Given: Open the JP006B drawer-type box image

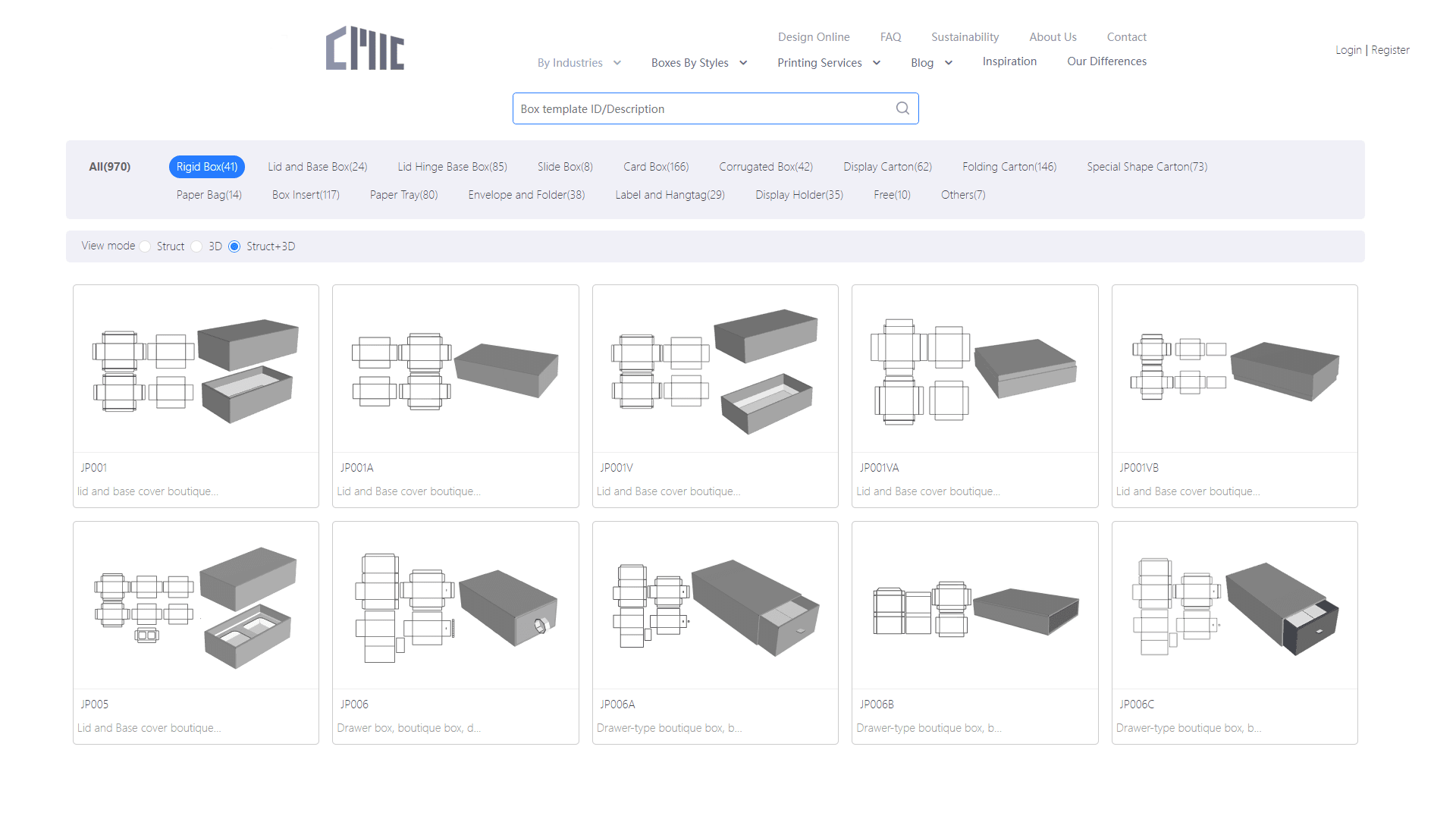Looking at the screenshot, I should (974, 606).
